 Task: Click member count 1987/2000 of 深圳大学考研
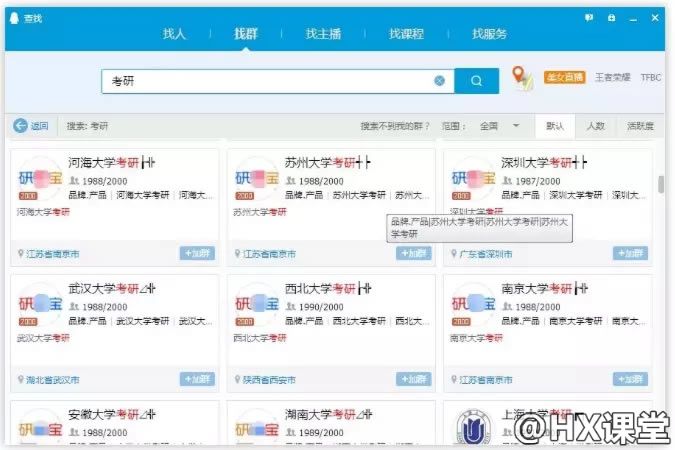[538, 181]
